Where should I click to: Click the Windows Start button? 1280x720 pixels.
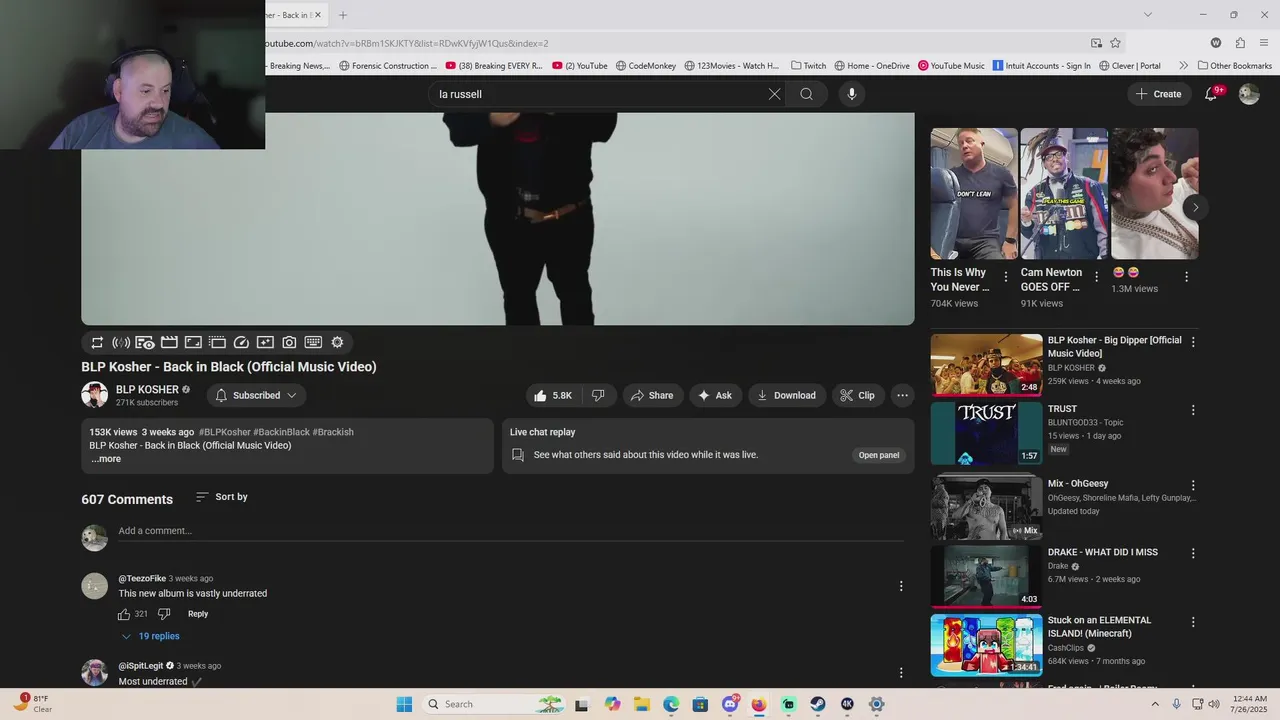(404, 704)
